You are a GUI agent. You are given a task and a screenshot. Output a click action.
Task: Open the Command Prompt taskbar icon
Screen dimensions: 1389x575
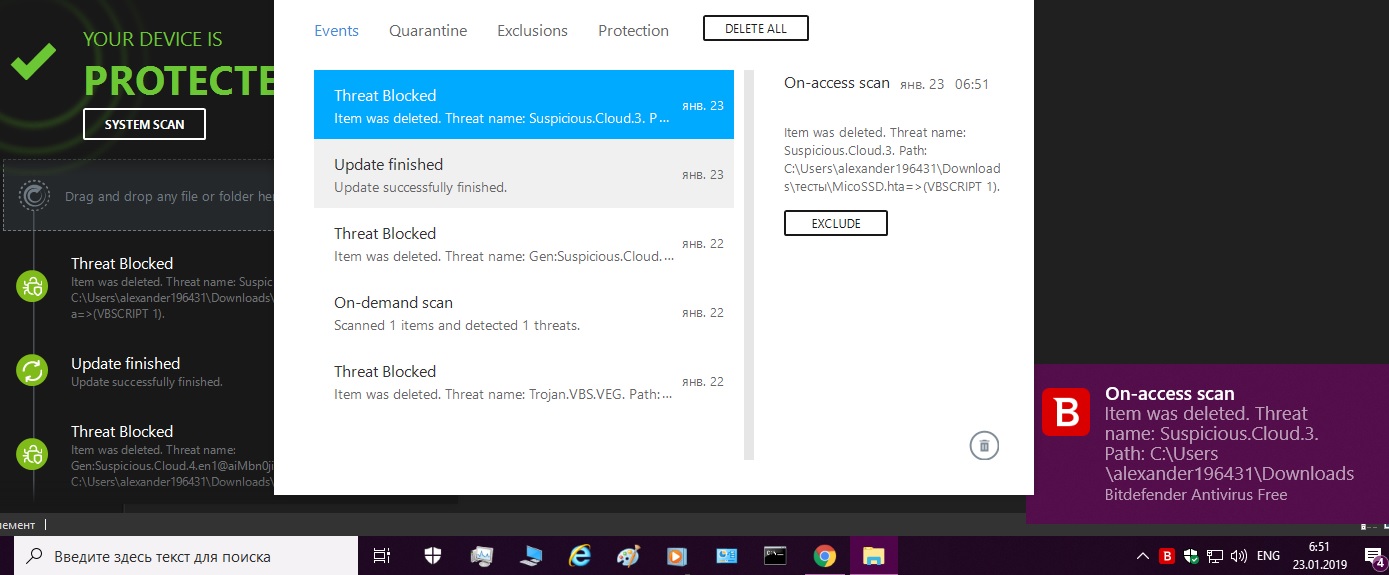pyautogui.click(x=775, y=556)
